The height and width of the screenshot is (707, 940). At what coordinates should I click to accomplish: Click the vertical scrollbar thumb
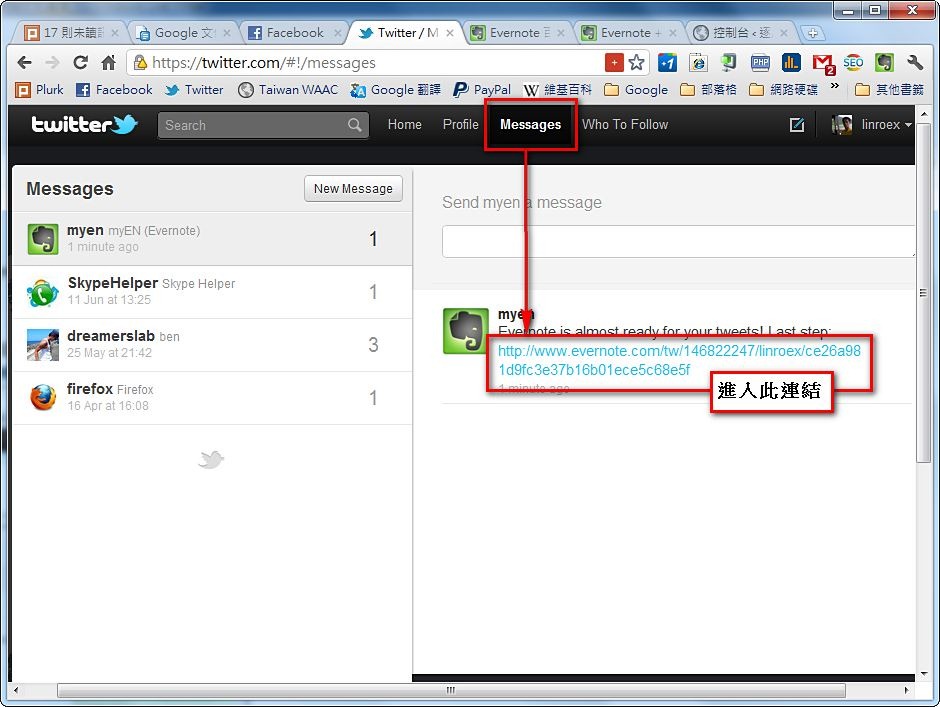[x=923, y=291]
